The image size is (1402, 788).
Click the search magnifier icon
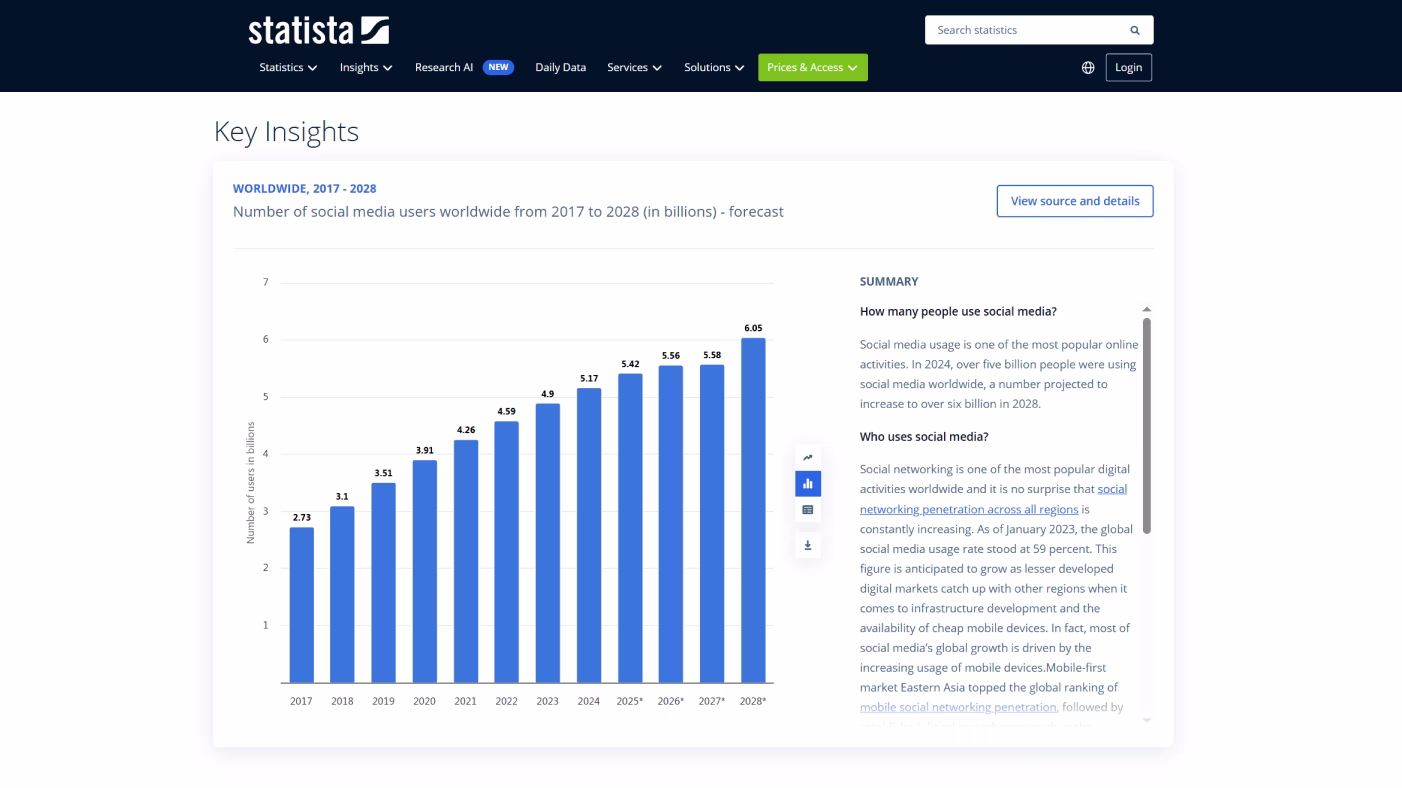coord(1134,30)
